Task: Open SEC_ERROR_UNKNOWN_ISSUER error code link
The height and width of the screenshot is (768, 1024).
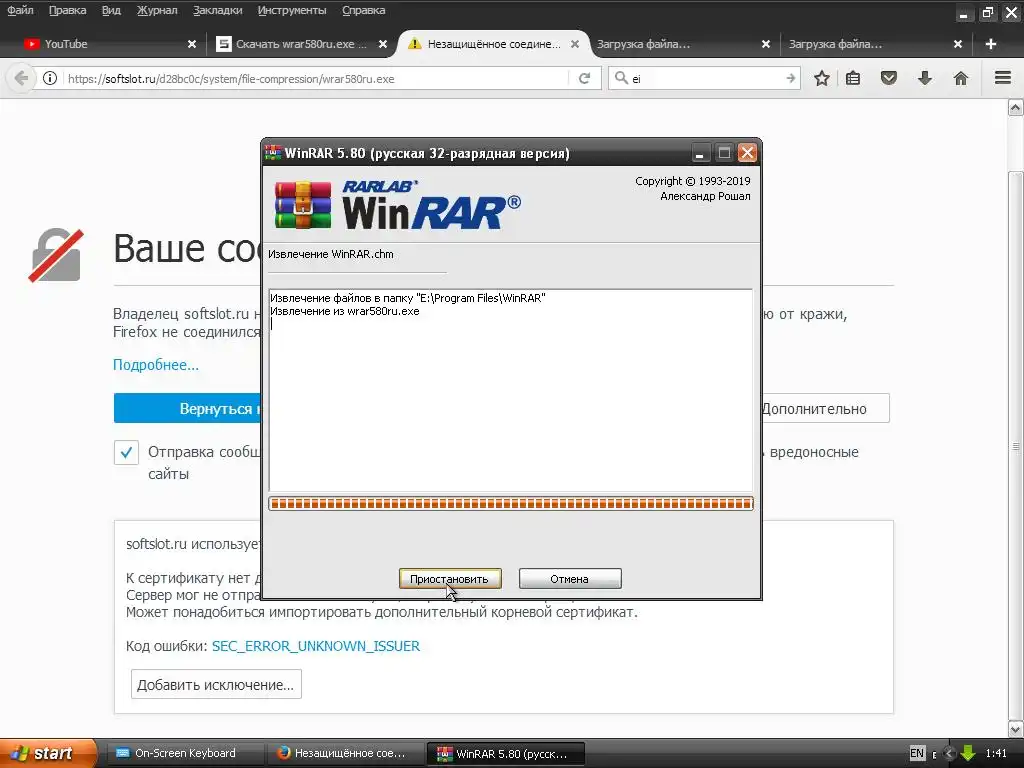Action: click(315, 646)
